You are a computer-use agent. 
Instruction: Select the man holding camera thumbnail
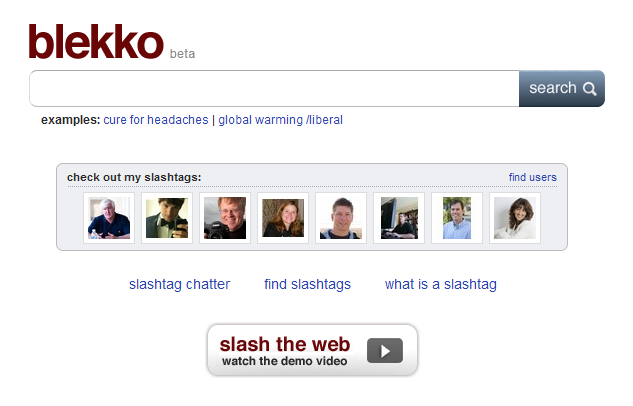[225, 218]
